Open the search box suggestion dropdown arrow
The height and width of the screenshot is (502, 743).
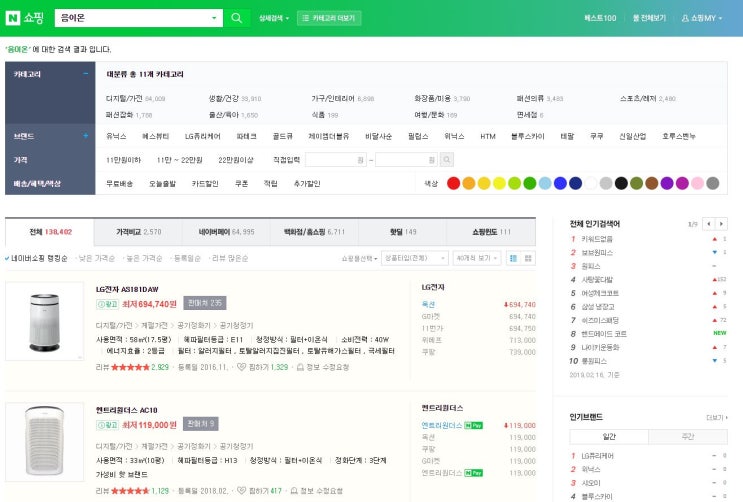(x=214, y=18)
